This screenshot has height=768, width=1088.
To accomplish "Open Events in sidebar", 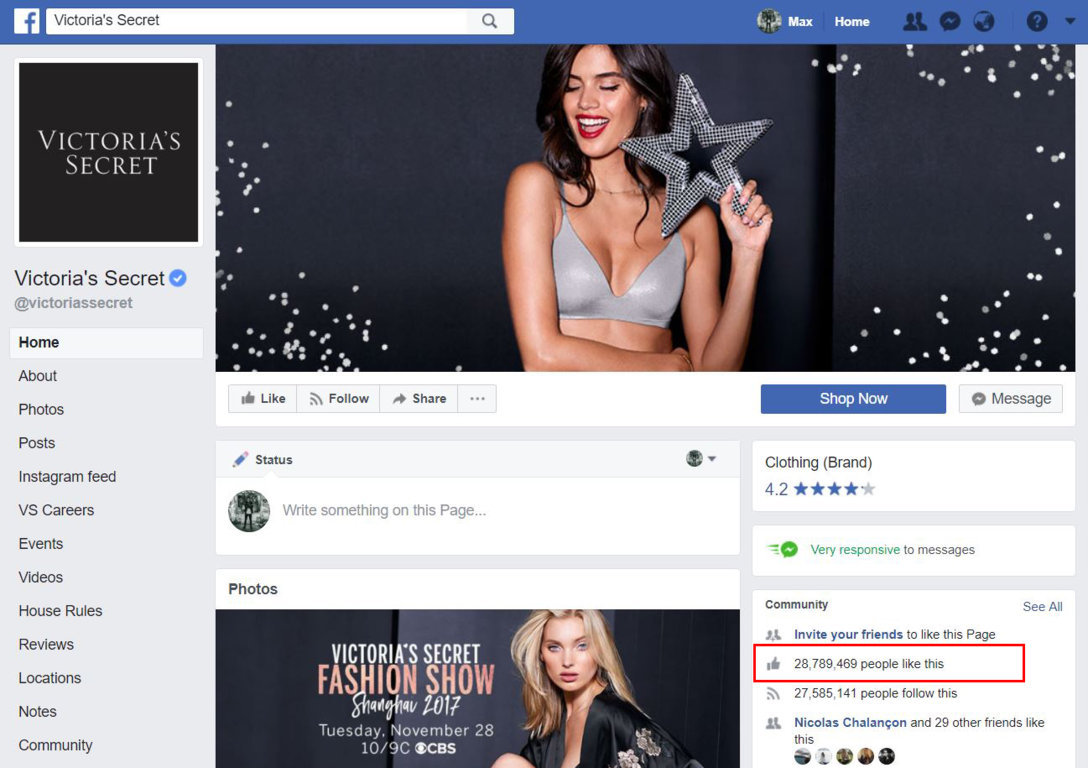I will point(41,544).
